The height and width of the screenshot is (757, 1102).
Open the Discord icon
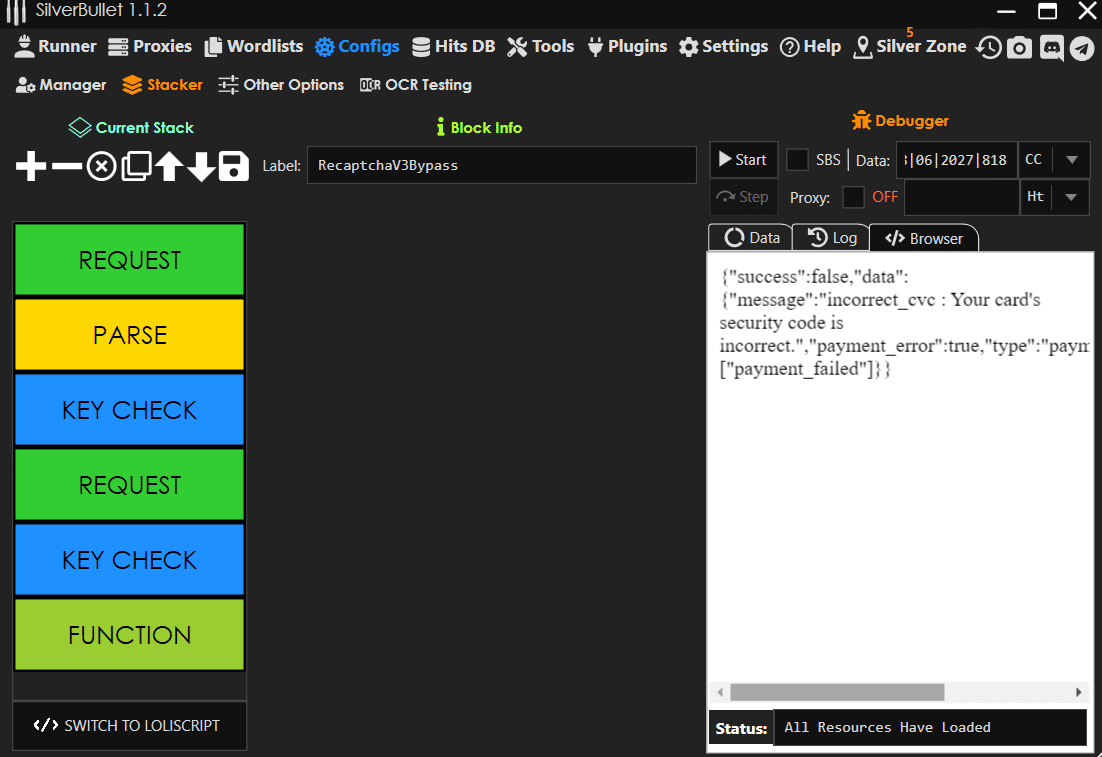tap(1051, 48)
